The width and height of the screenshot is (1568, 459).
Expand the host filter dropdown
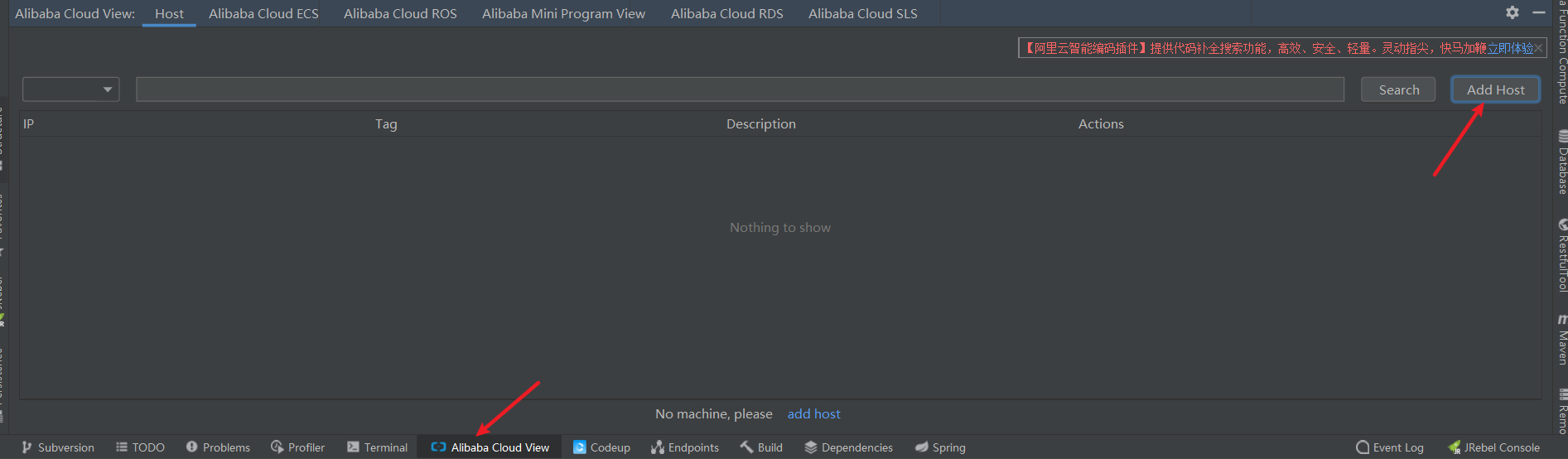pos(71,89)
